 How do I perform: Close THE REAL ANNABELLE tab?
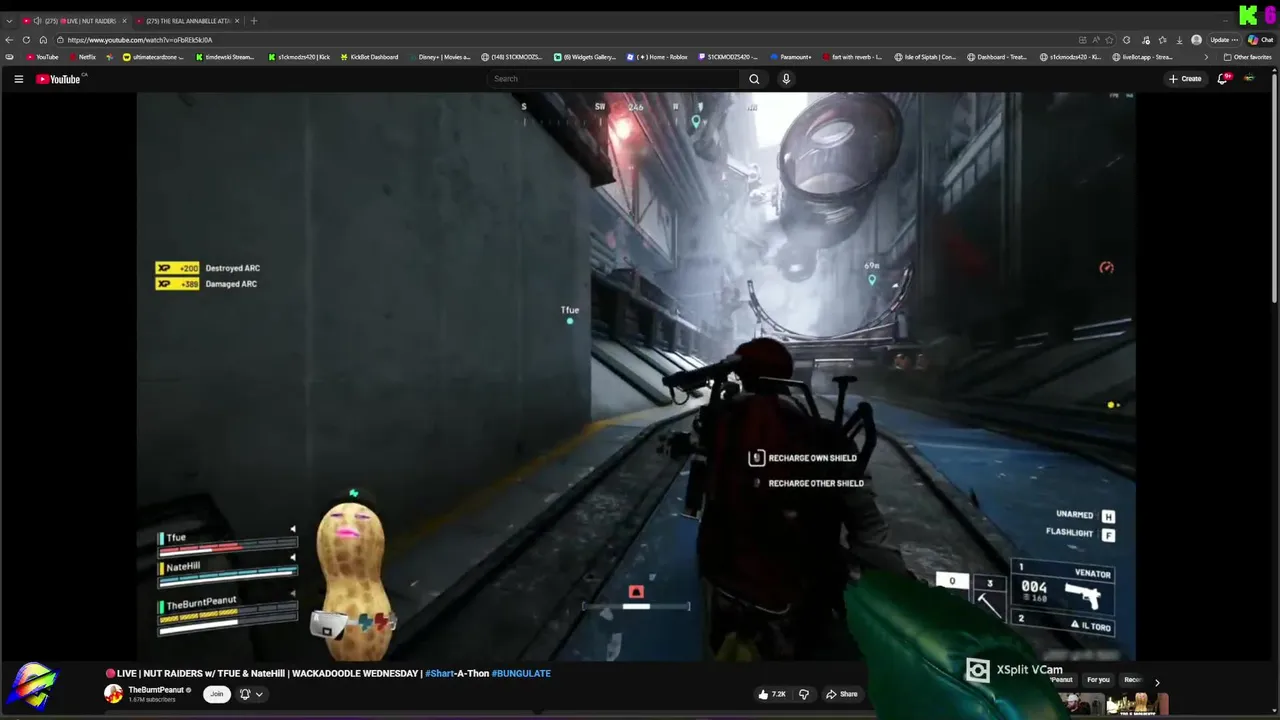tap(236, 21)
